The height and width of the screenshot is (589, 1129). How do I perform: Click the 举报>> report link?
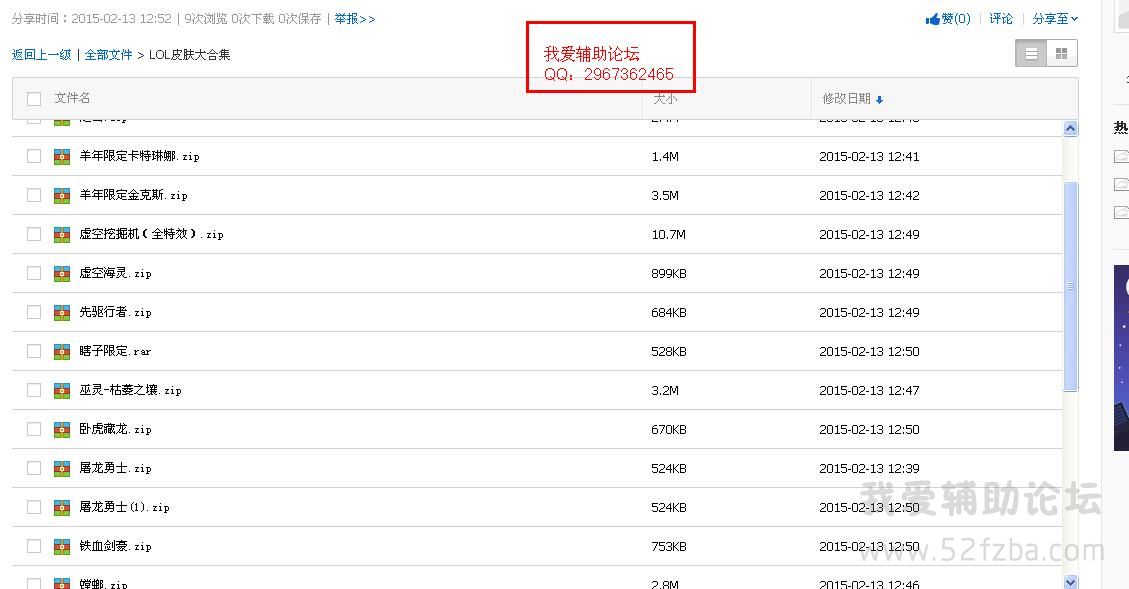pyautogui.click(x=354, y=19)
